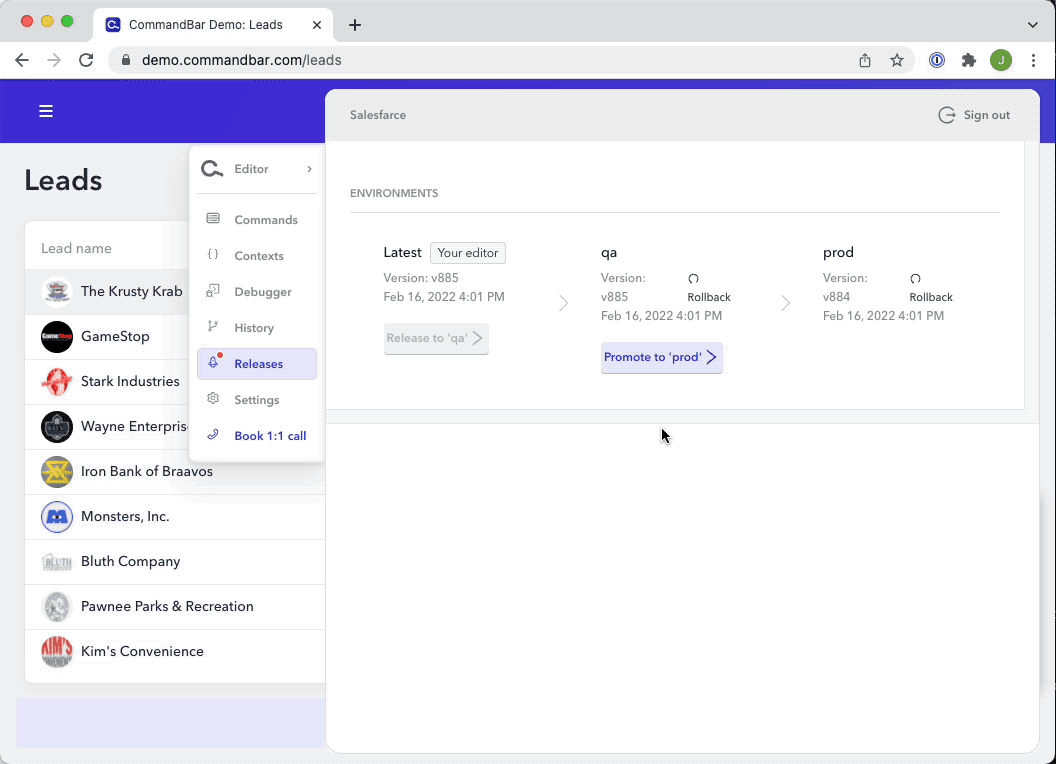The height and width of the screenshot is (764, 1056).
Task: Click the prod Rollback icon
Action: 916,279
